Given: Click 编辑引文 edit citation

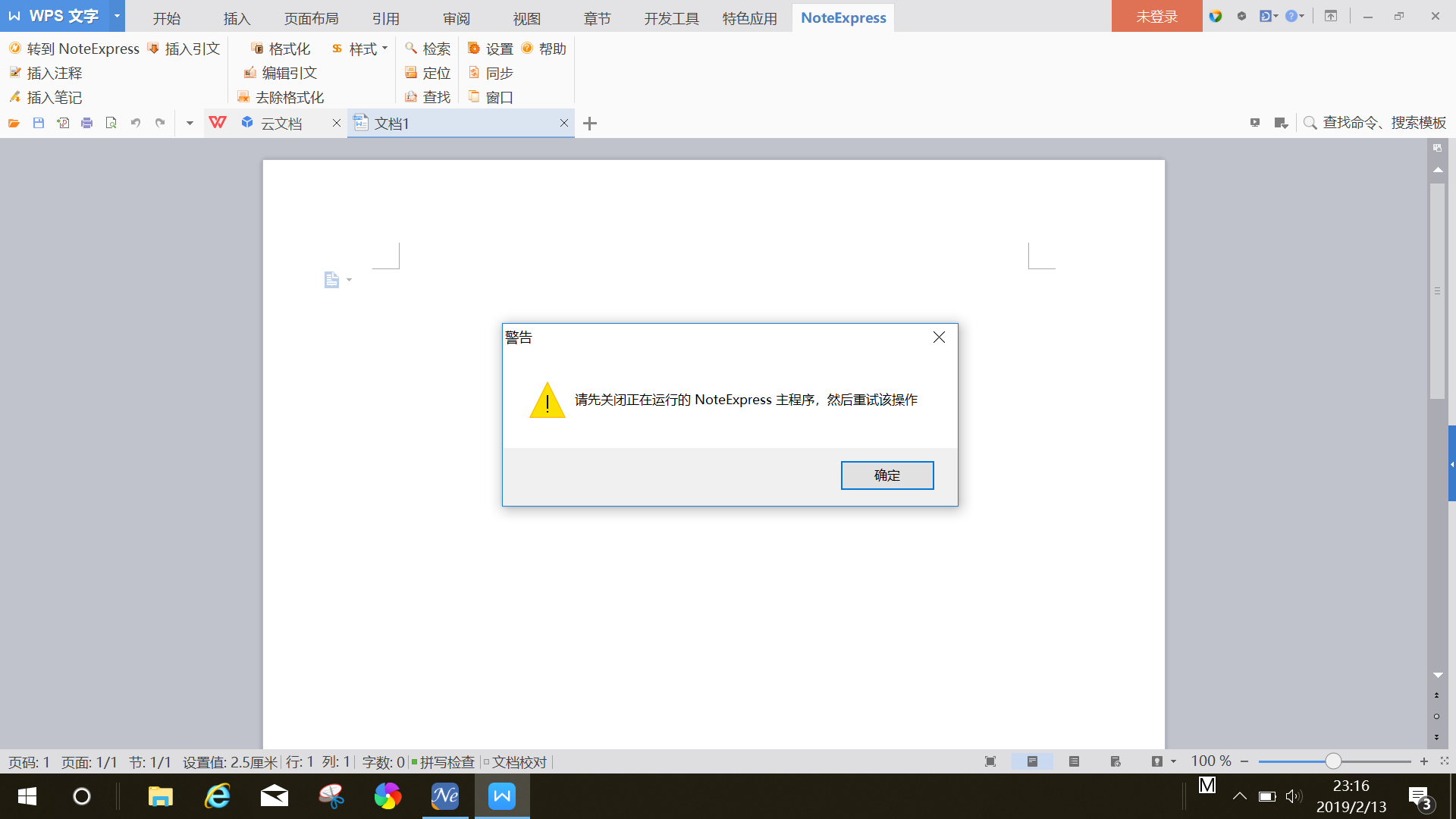Looking at the screenshot, I should click(280, 73).
